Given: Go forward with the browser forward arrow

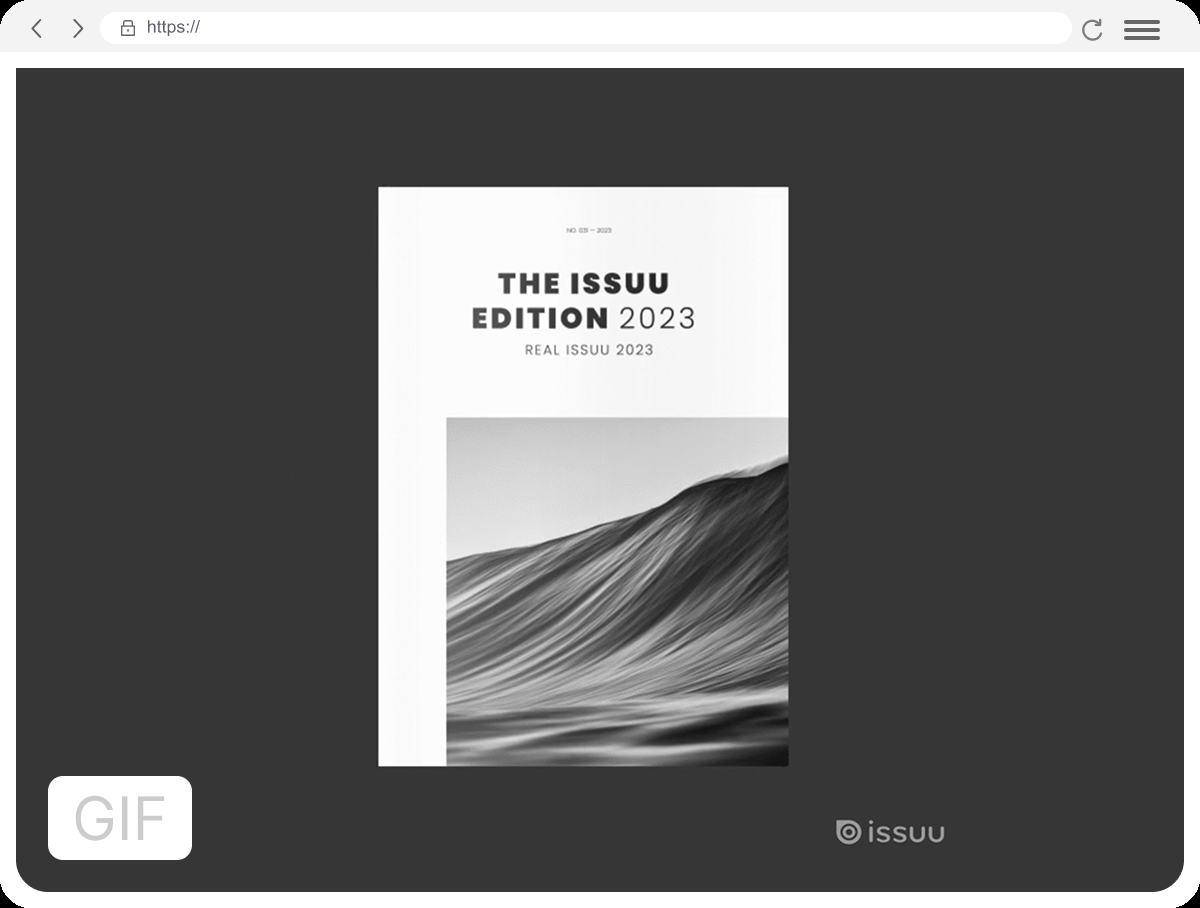Looking at the screenshot, I should tap(77, 28).
